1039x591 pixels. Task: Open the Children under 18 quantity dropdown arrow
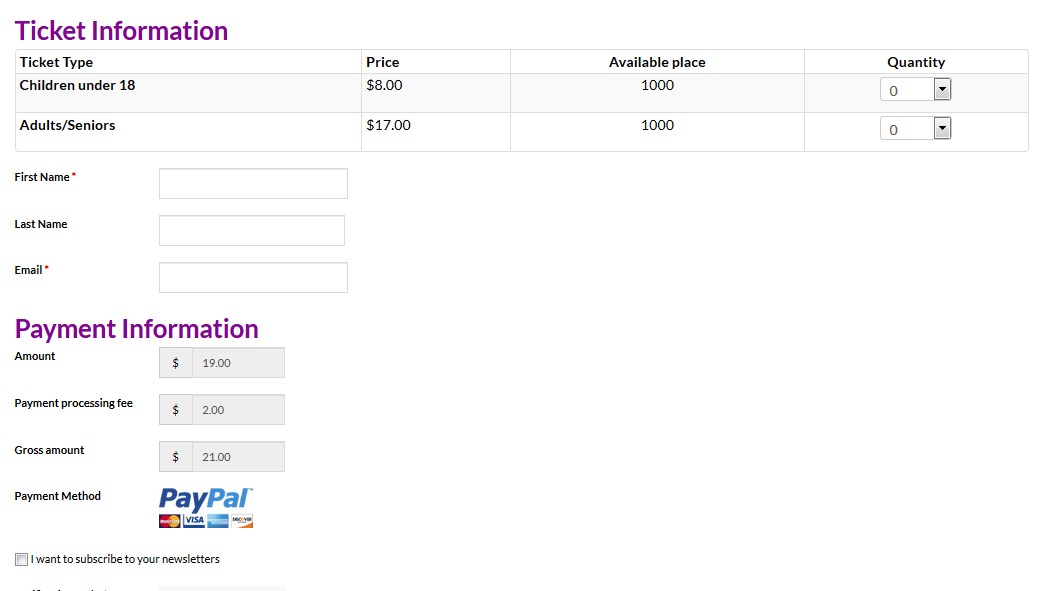pyautogui.click(x=942, y=89)
